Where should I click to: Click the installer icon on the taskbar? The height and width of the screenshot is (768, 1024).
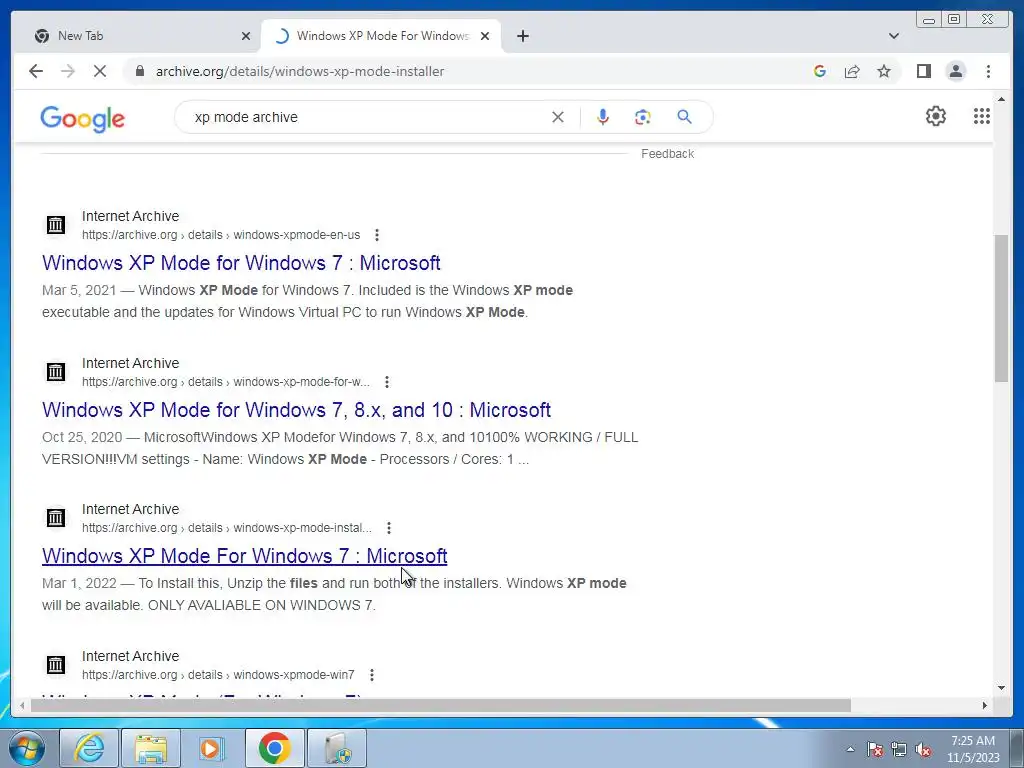click(x=337, y=748)
